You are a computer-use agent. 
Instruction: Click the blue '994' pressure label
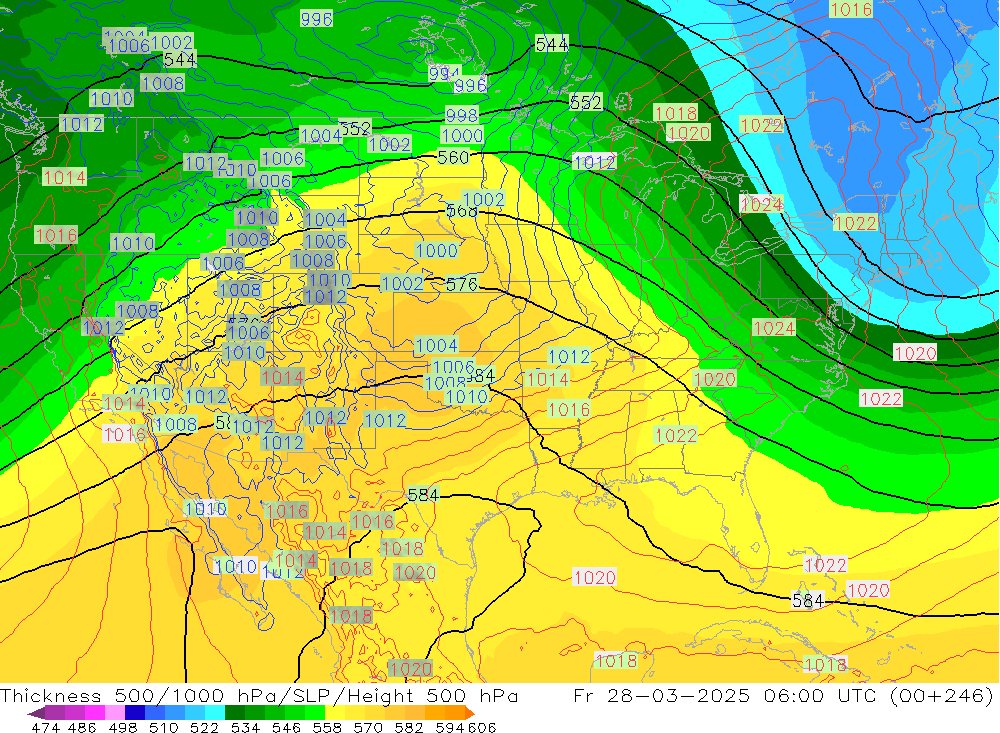pyautogui.click(x=444, y=74)
